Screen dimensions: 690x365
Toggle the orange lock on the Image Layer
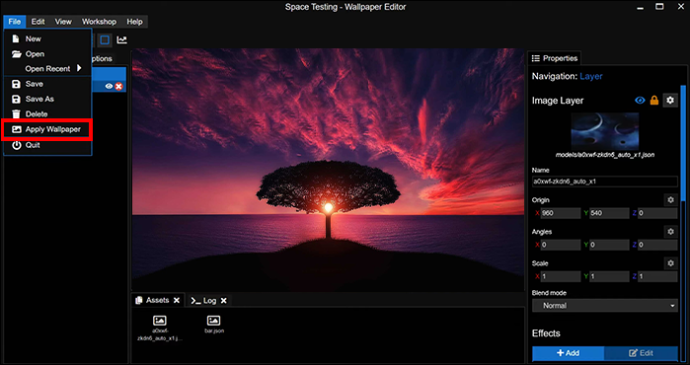click(x=654, y=101)
